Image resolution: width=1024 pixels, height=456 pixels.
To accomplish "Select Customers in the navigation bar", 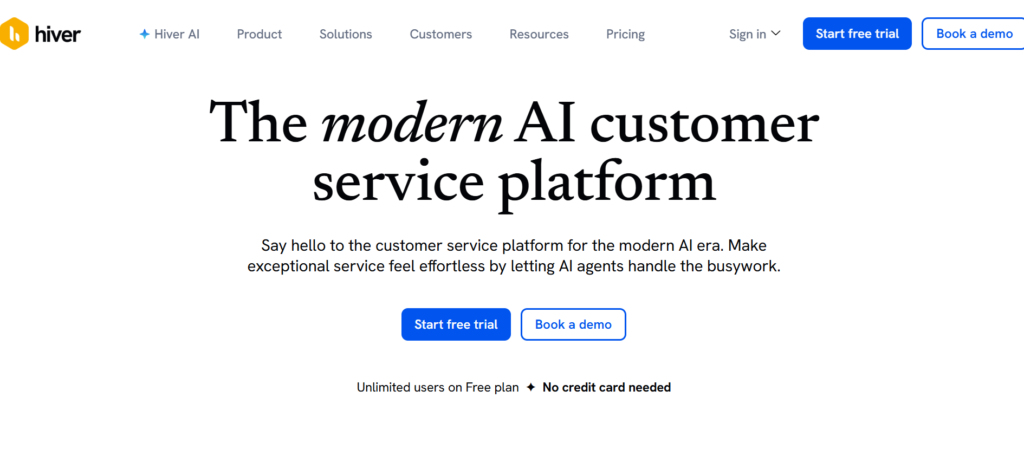I will click(x=440, y=34).
